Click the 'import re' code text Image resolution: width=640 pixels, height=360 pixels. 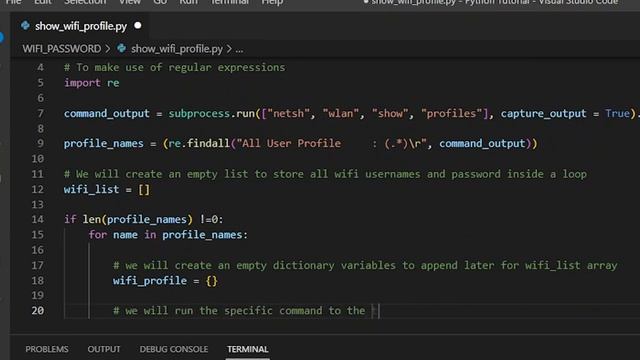coord(91,83)
